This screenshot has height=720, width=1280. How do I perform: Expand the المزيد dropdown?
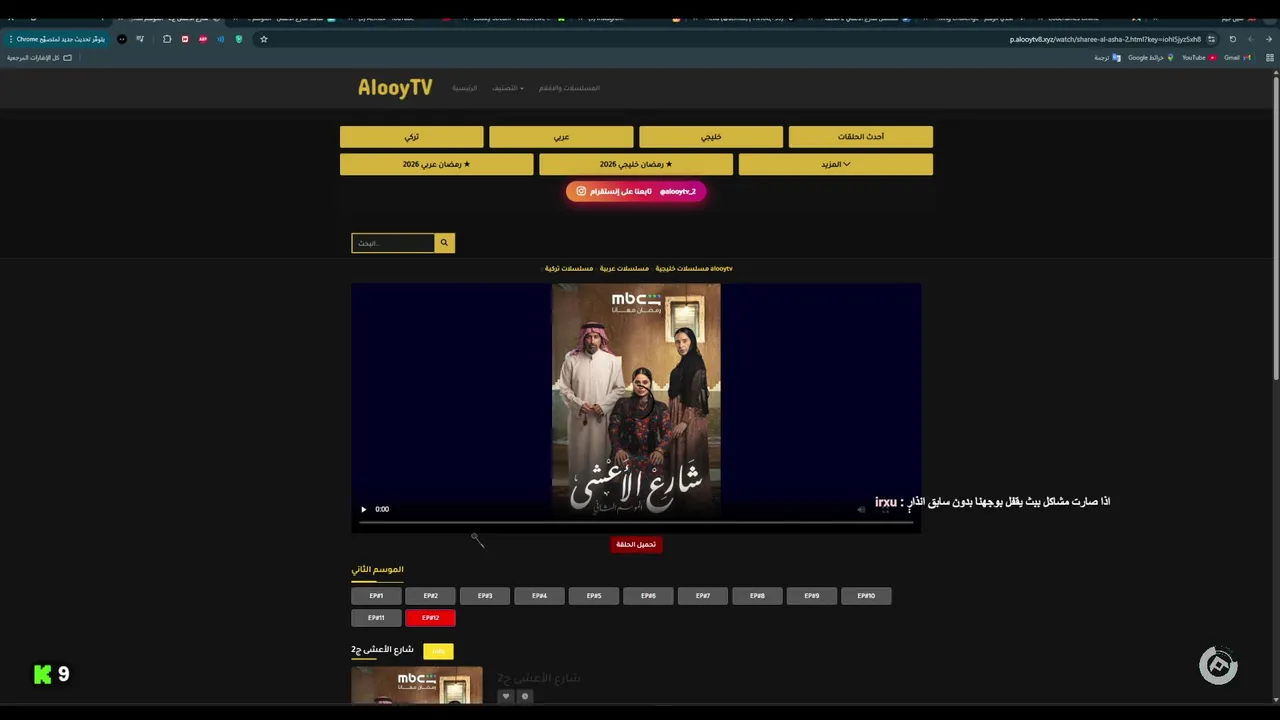[836, 164]
